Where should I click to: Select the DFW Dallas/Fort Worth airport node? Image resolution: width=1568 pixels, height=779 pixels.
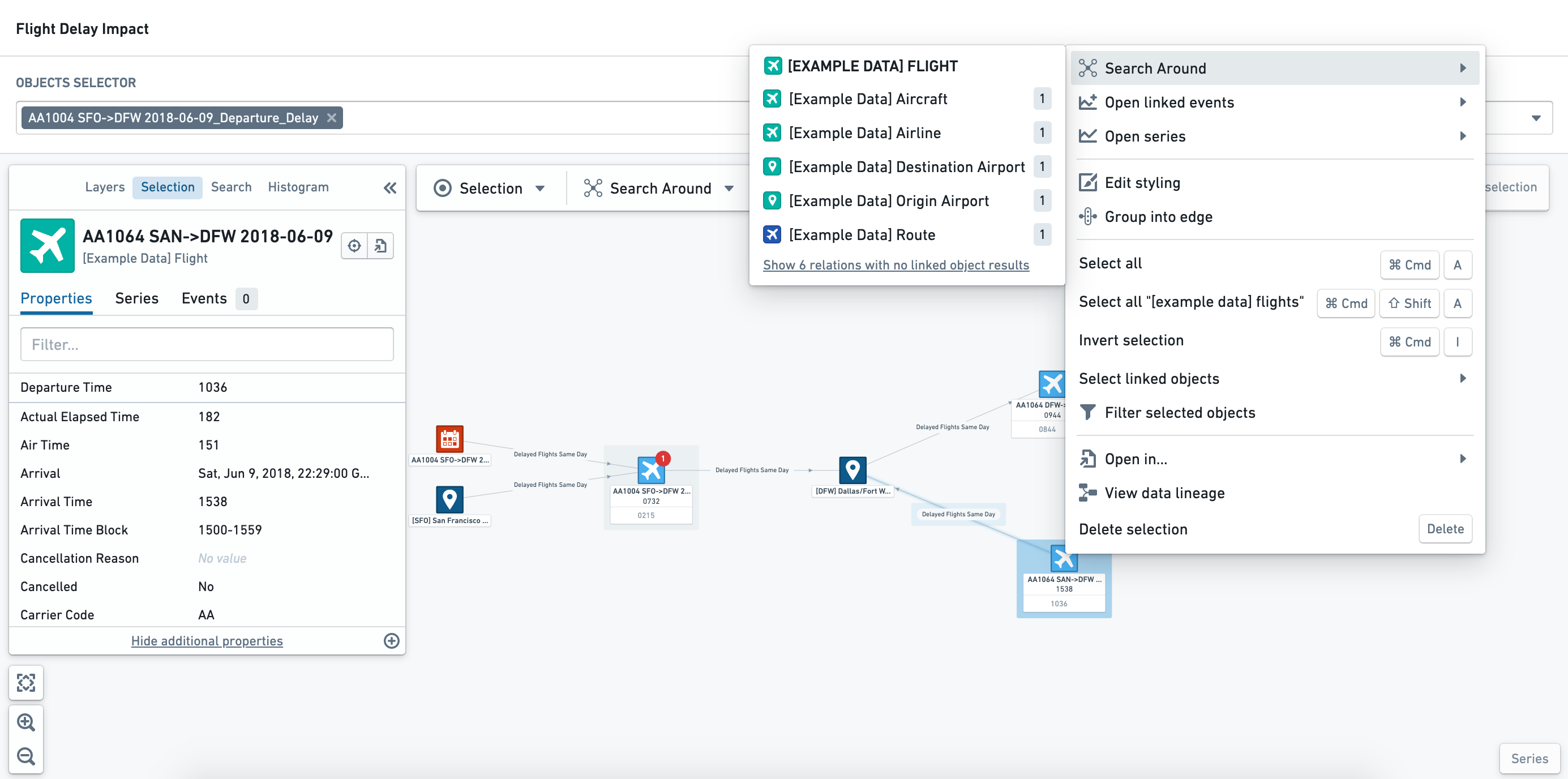click(852, 470)
